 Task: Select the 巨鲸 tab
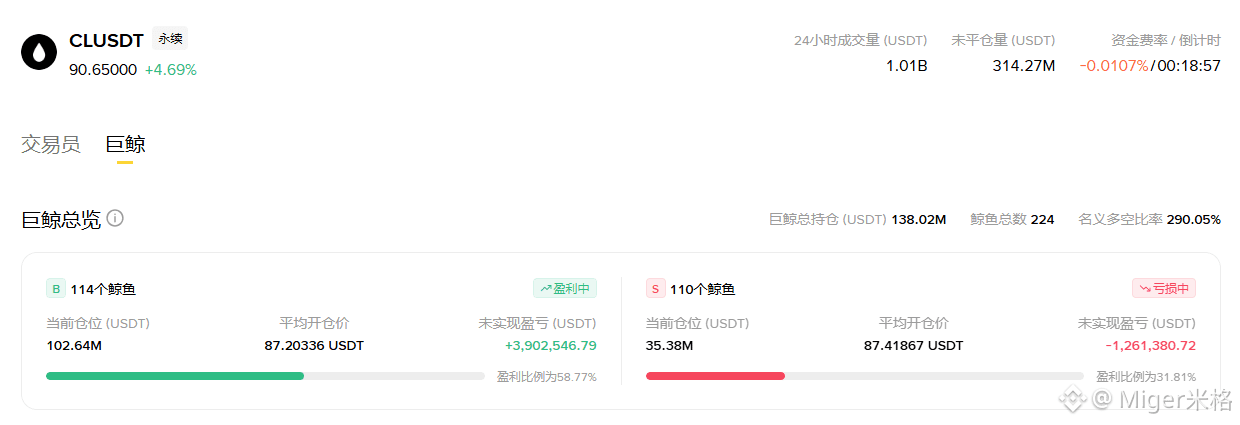(x=125, y=144)
